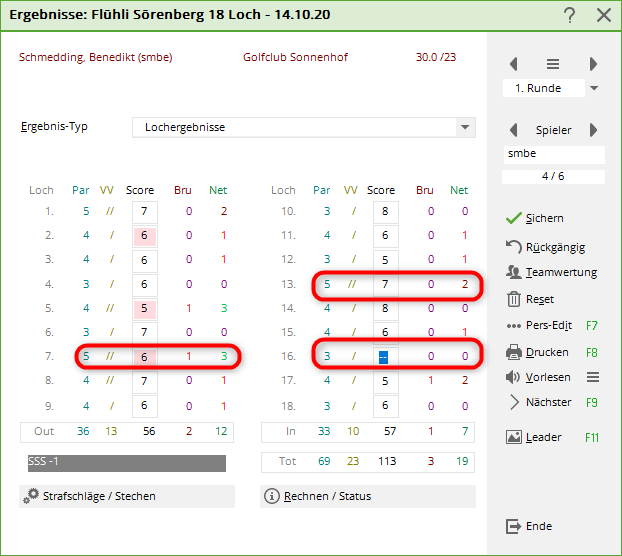The width and height of the screenshot is (622, 556).
Task: Open Teamwertung via its people icon
Action: click(x=514, y=272)
